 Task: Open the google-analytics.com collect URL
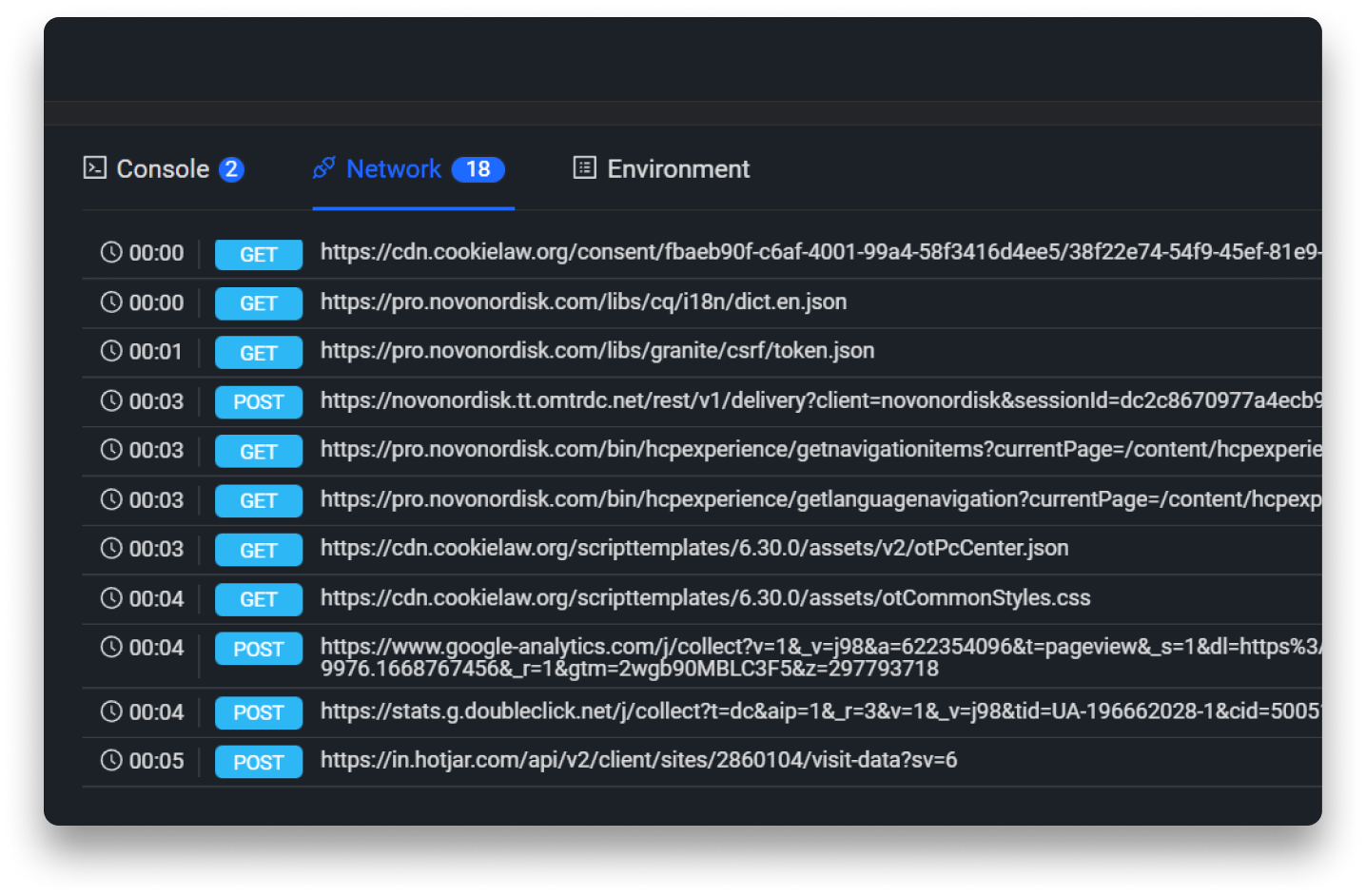pos(821,657)
